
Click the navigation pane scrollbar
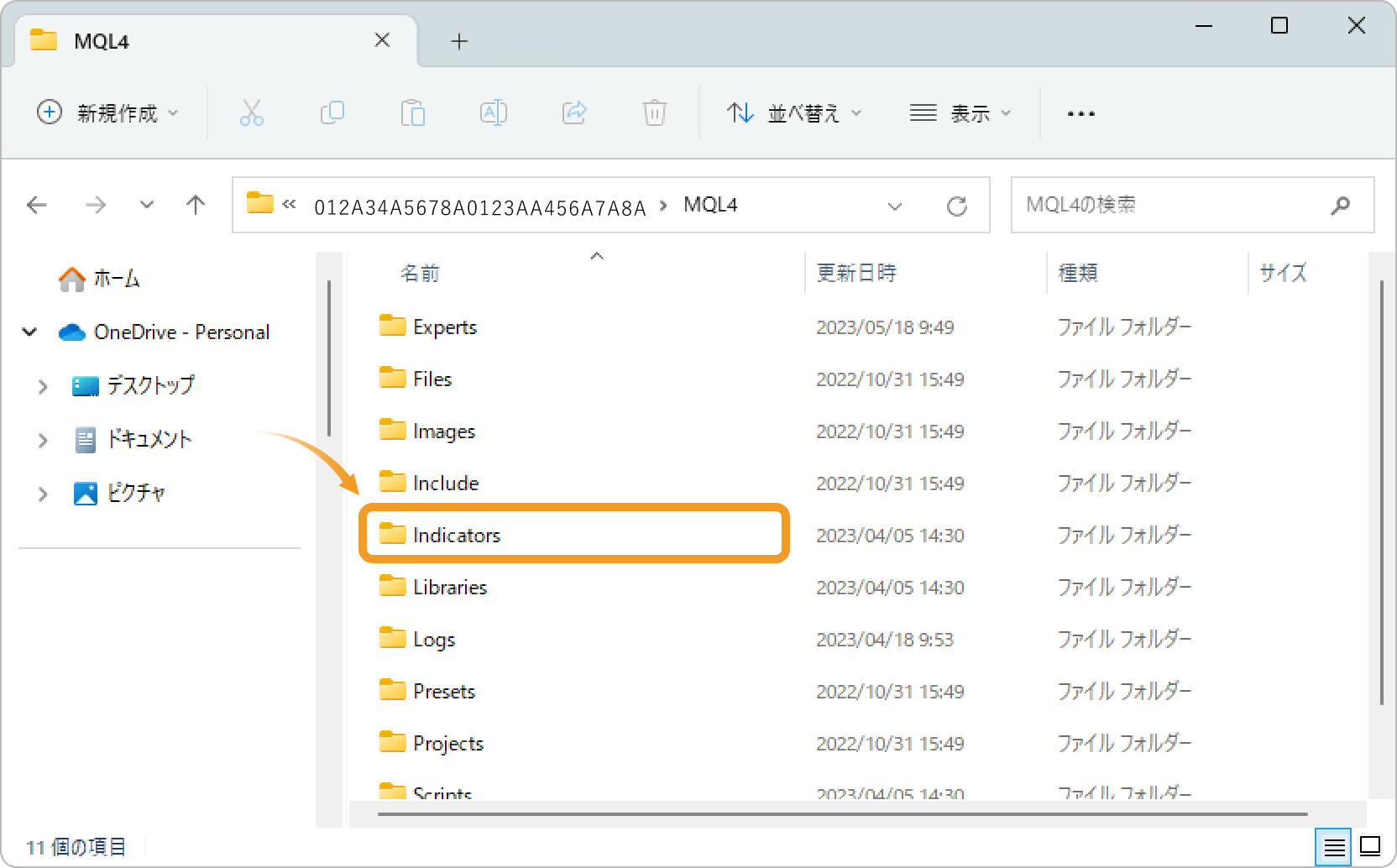328,358
